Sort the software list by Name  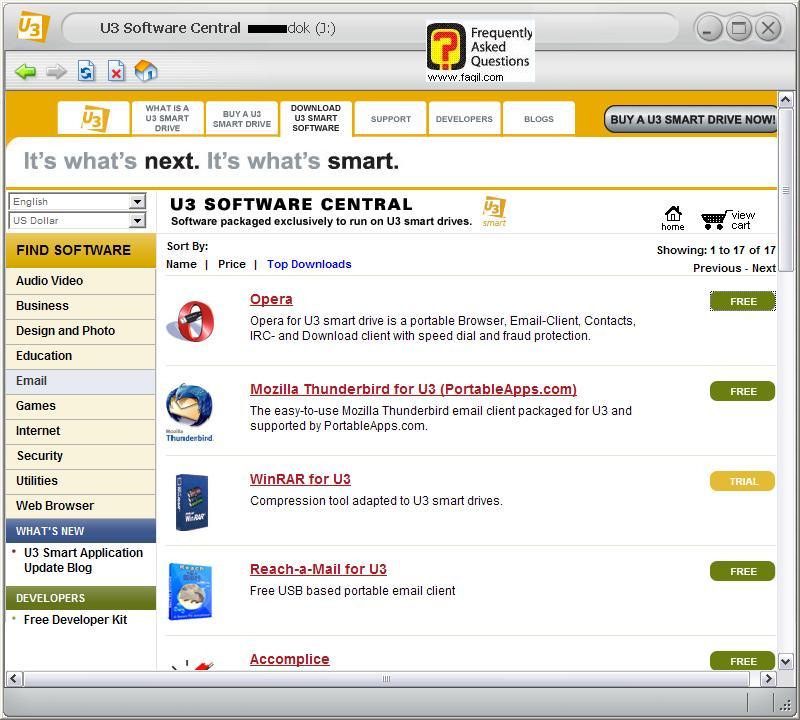tap(181, 264)
